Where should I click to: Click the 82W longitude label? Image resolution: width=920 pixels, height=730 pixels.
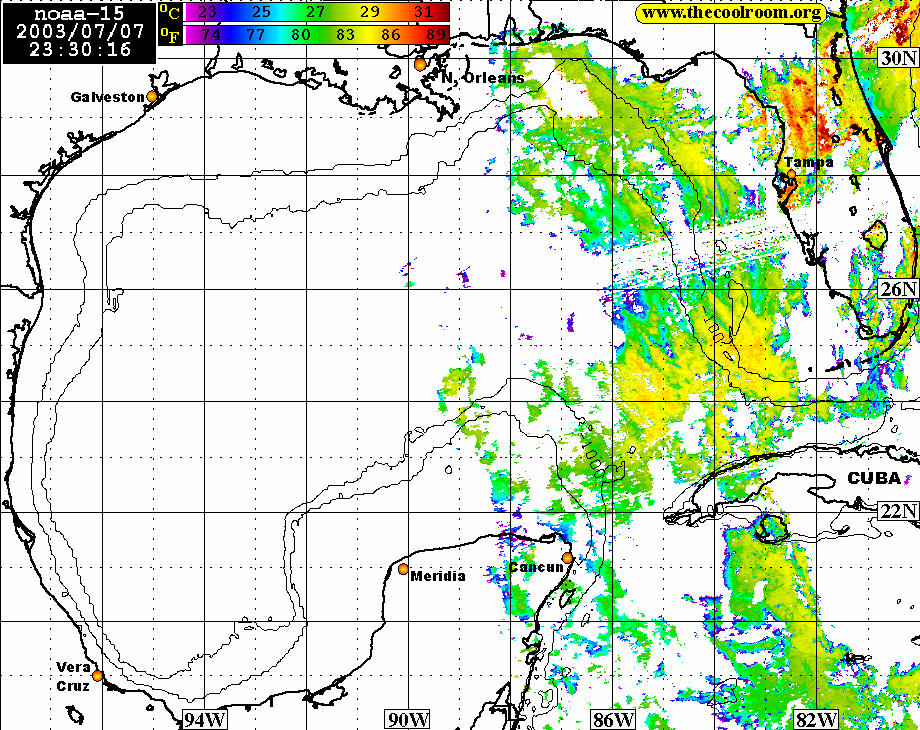coord(816,719)
